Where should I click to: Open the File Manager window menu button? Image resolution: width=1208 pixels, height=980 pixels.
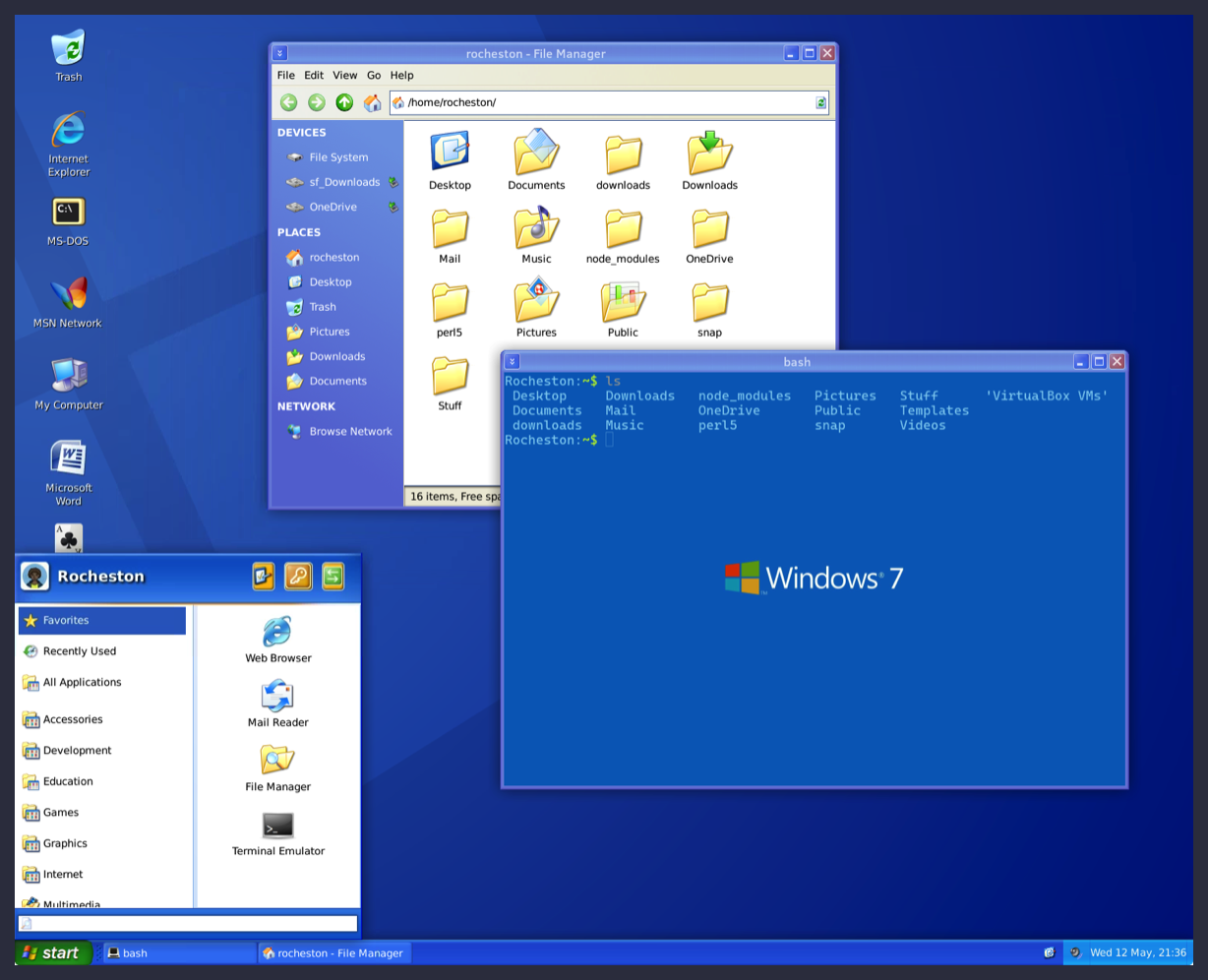click(280, 54)
